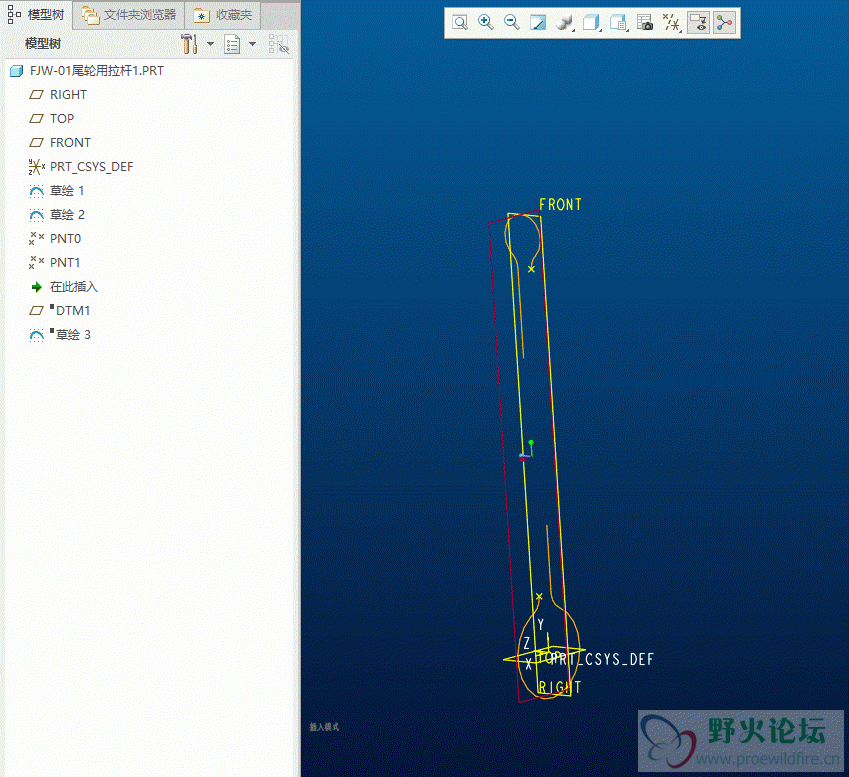Click the 草绘 3 sketch icon
Image resolution: width=849 pixels, height=777 pixels.
[36, 335]
